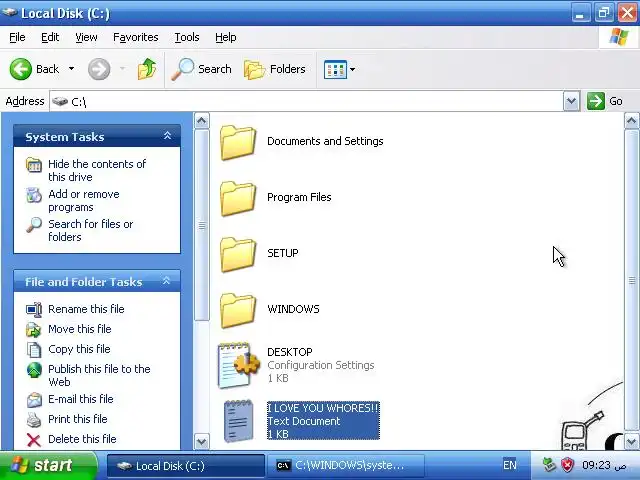640x480 pixels.
Task: Open the Favorites menu
Action: [x=136, y=37]
